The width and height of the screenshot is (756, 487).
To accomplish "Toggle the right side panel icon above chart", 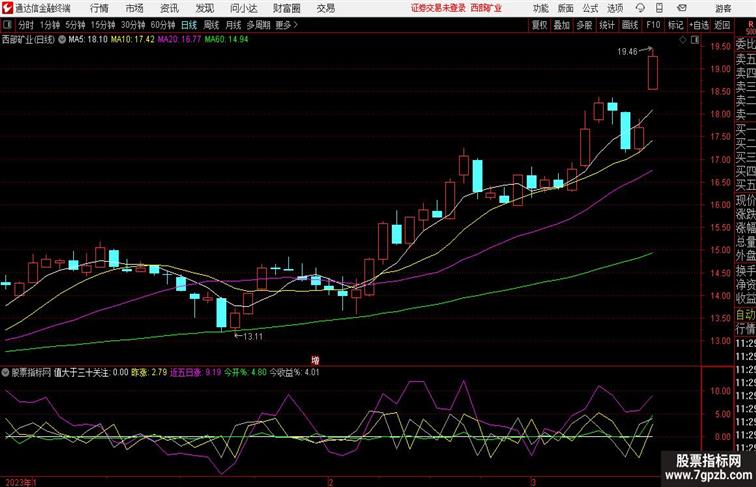I will pos(695,40).
